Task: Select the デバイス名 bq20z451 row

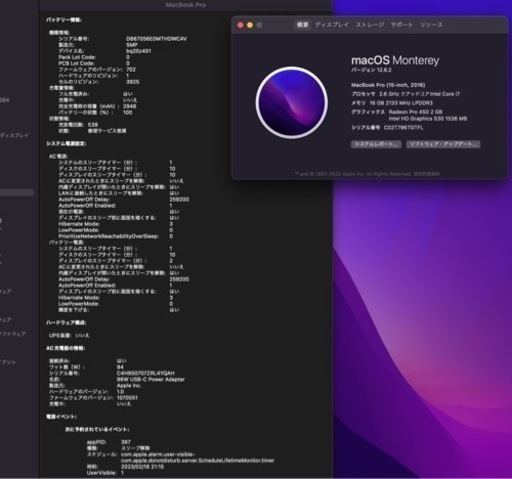Action: pyautogui.click(x=105, y=51)
